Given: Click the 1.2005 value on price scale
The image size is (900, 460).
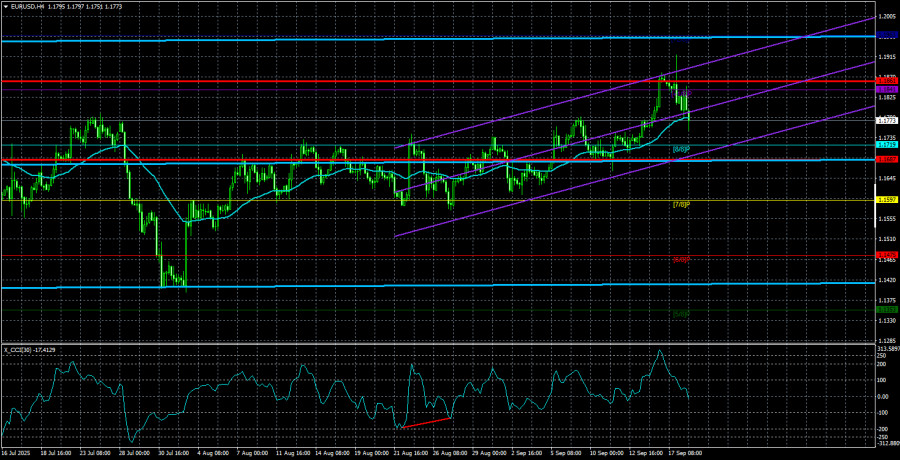Looking at the screenshot, I should [x=886, y=17].
